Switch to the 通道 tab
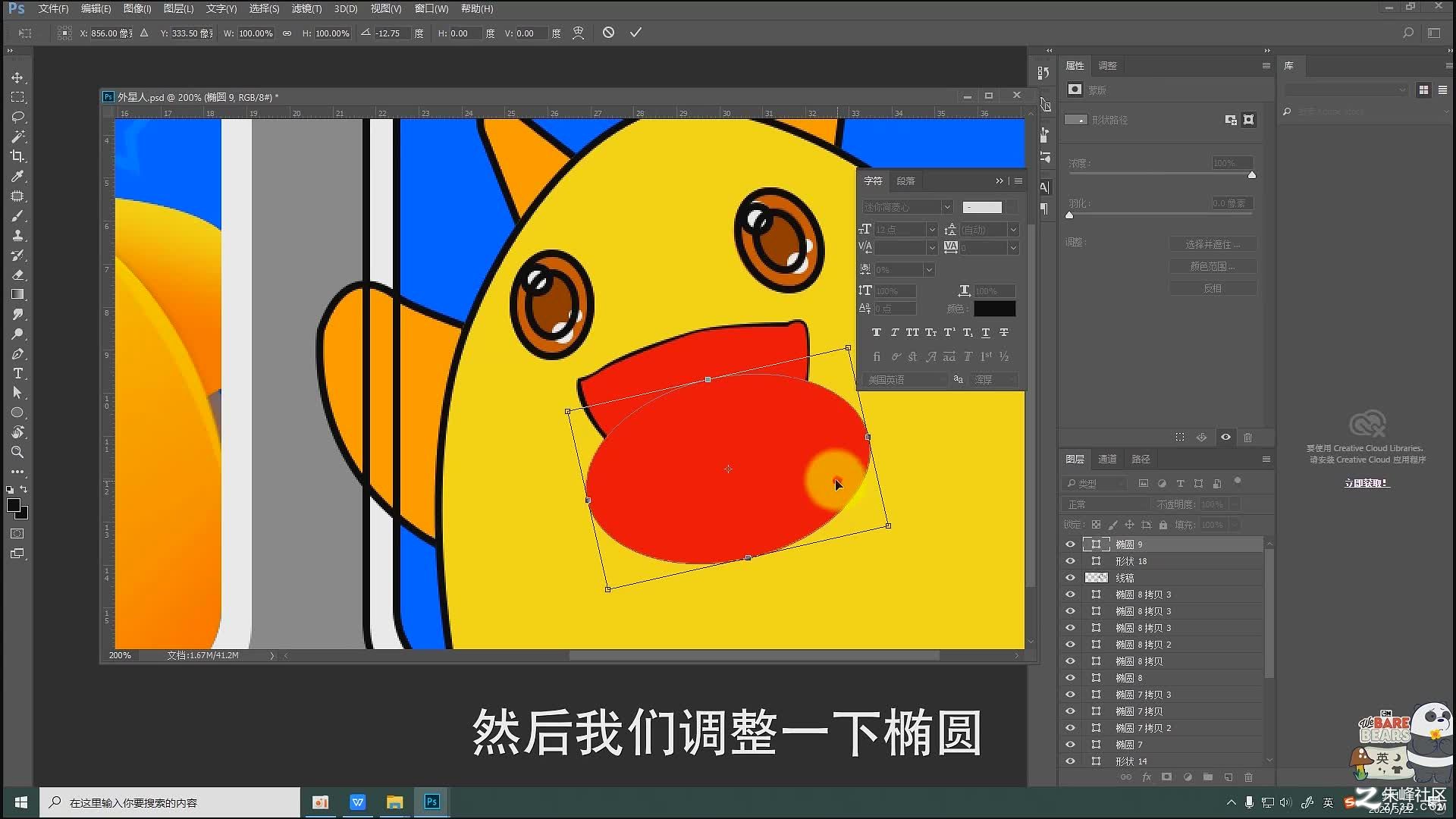 click(1107, 460)
